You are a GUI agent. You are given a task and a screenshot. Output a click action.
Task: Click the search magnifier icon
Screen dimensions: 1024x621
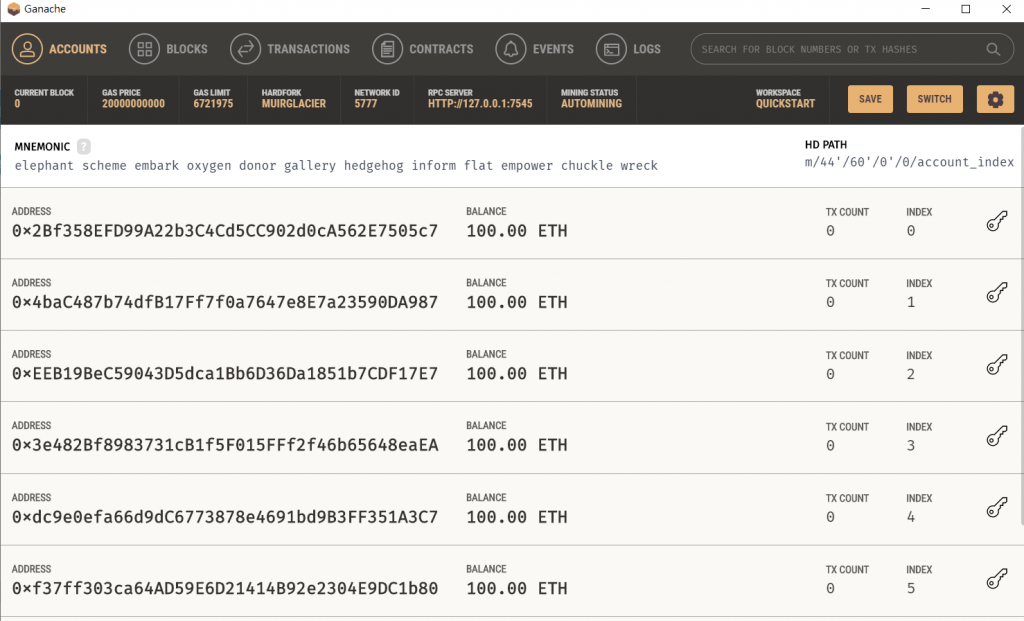993,49
